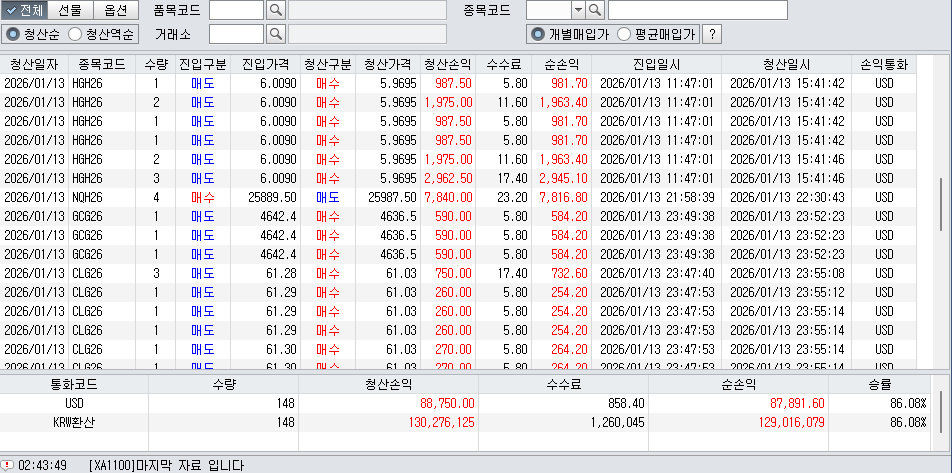The width and height of the screenshot is (952, 473).
Task: Select the 청산순 radio button
Action: point(33,34)
